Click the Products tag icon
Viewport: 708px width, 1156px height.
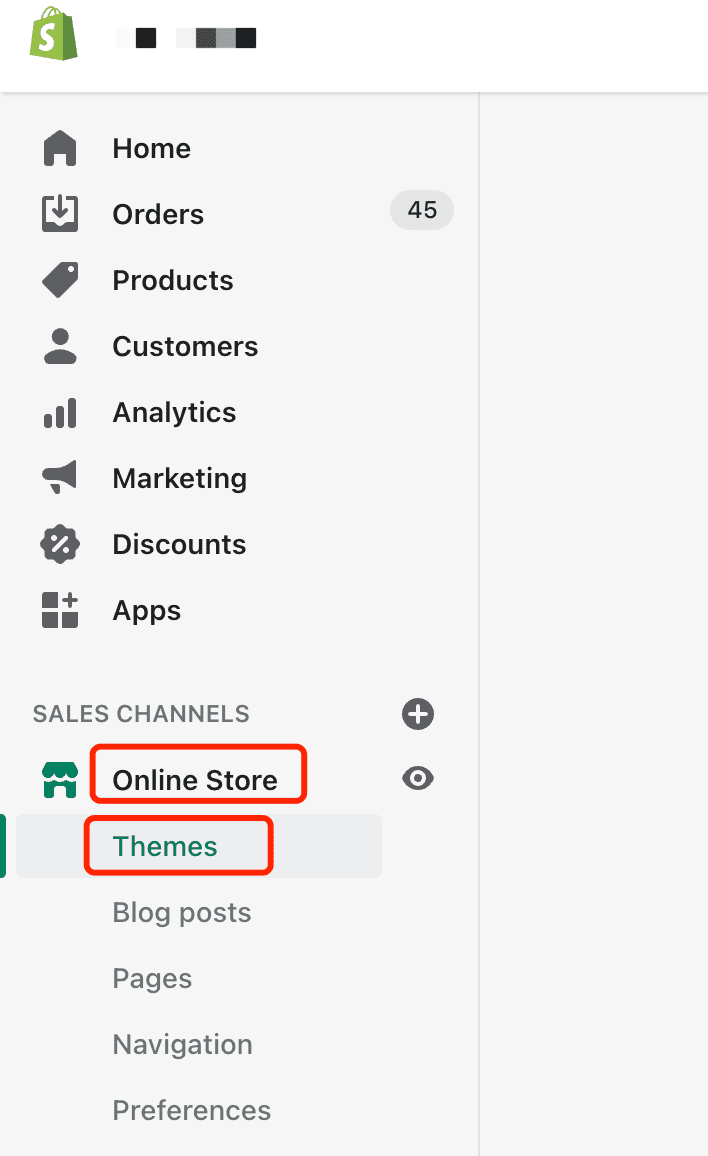point(60,280)
